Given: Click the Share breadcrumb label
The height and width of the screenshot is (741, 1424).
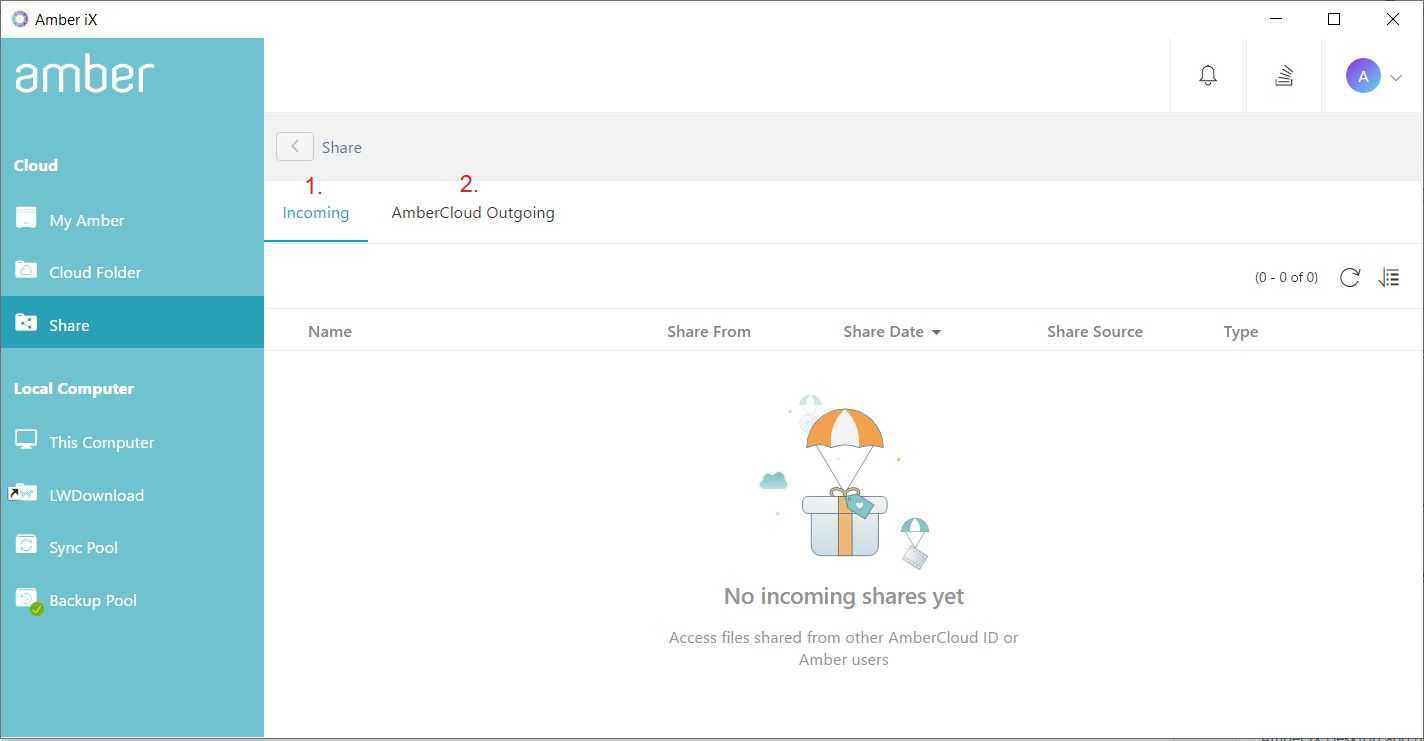Looking at the screenshot, I should [x=342, y=147].
